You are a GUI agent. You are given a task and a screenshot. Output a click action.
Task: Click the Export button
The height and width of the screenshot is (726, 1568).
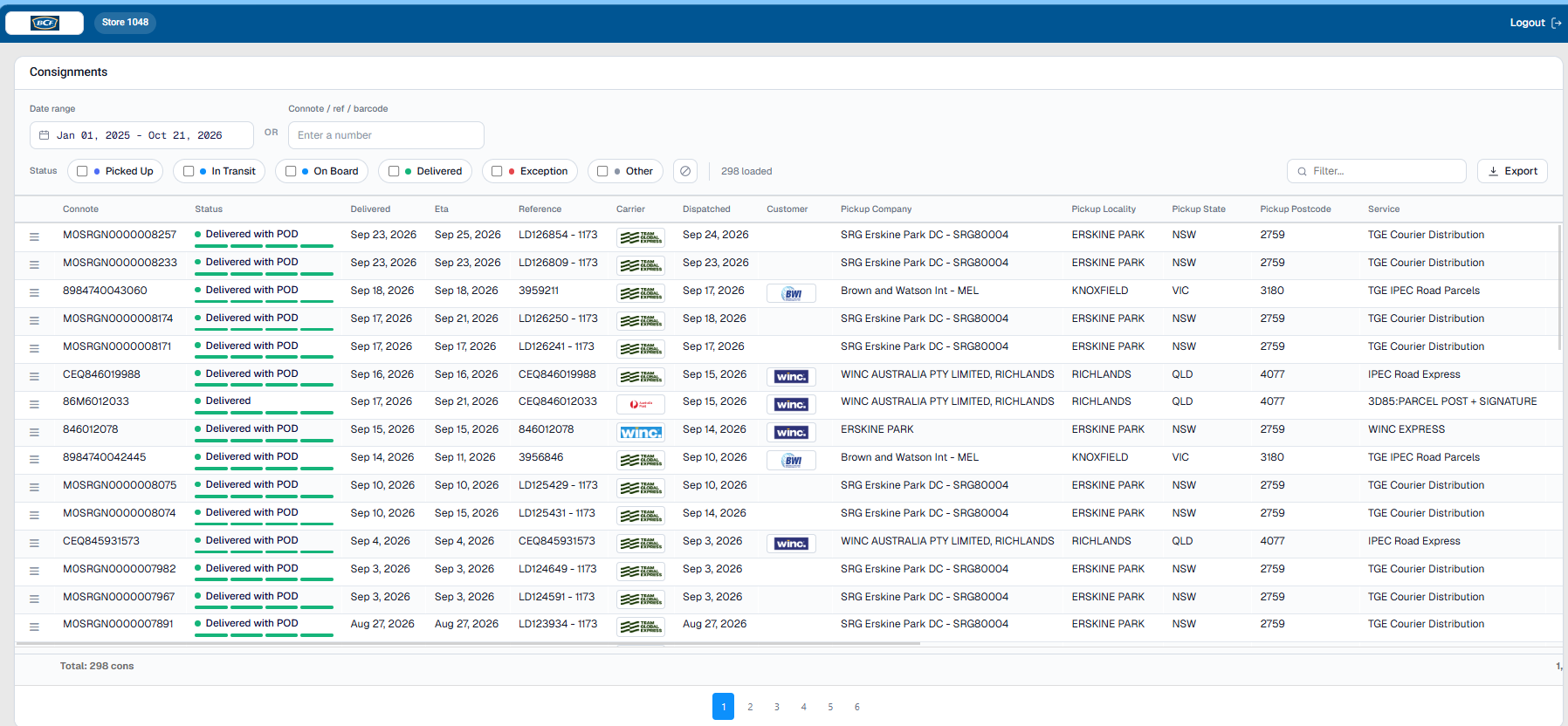tap(1512, 171)
